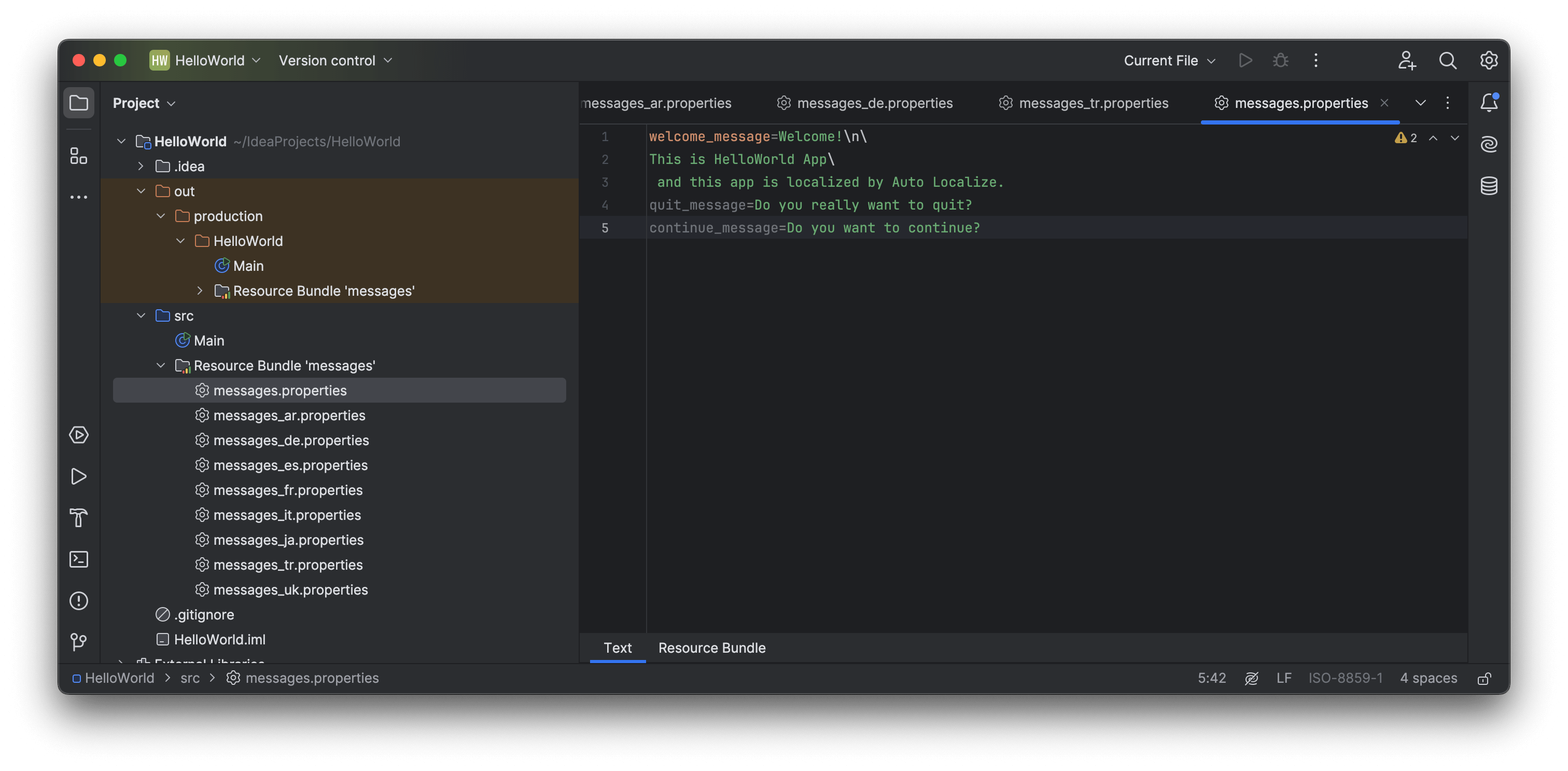Collapse the 'out' folder
This screenshot has width=1568, height=771.
pos(141,191)
